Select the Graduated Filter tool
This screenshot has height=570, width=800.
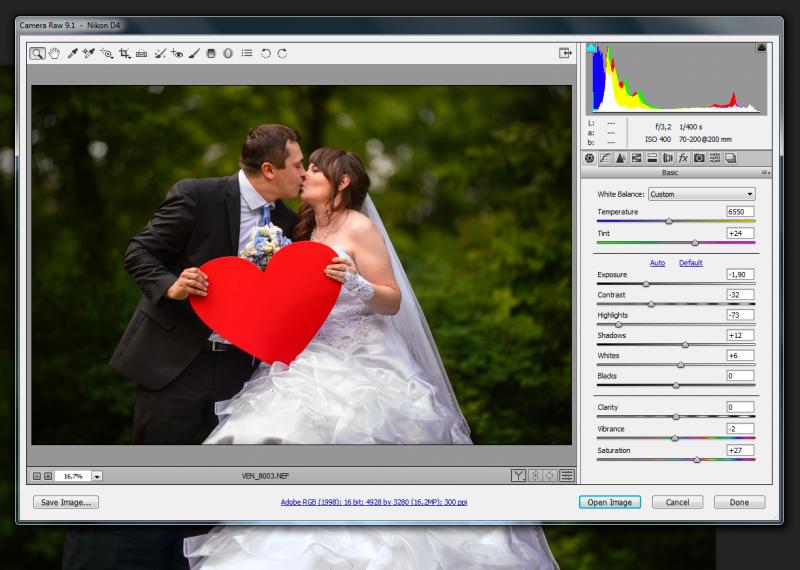pyautogui.click(x=211, y=53)
